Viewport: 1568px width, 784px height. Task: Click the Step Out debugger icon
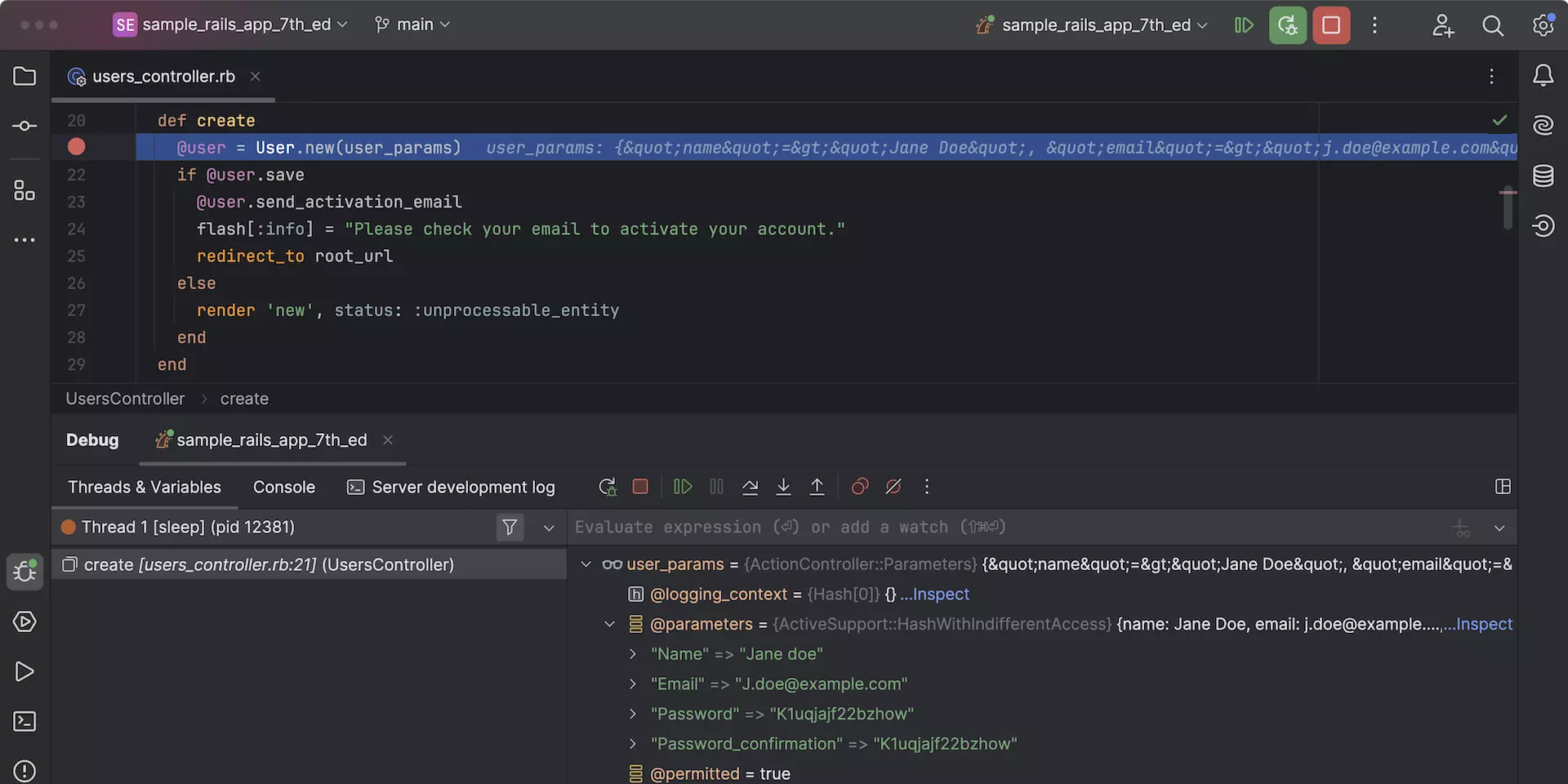click(x=817, y=487)
